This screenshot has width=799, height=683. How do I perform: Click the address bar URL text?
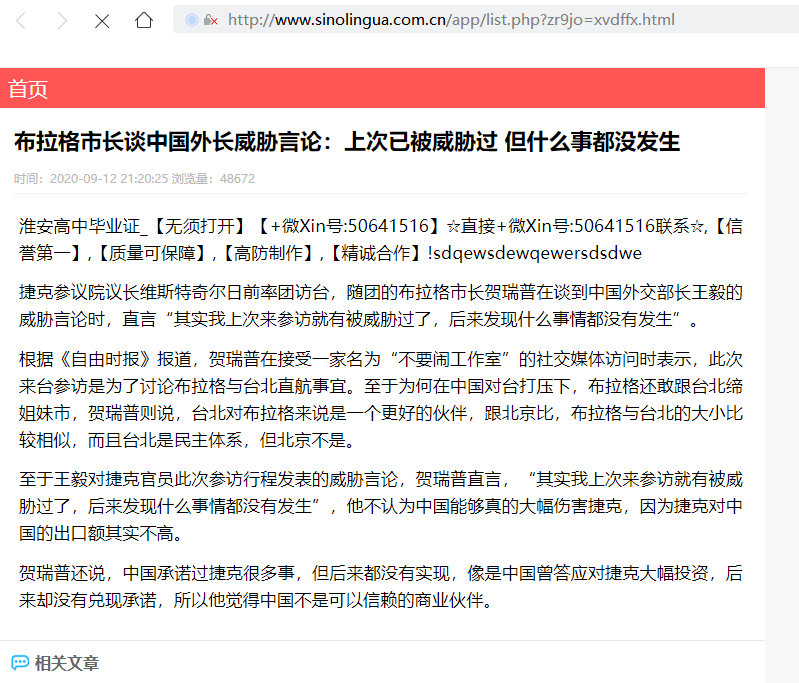(451, 20)
